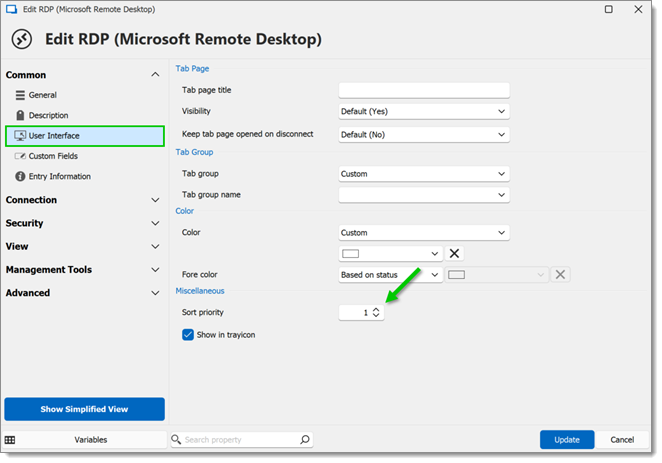This screenshot has width=662, height=463.
Task: Expand the Advanced section
Action: (155, 293)
